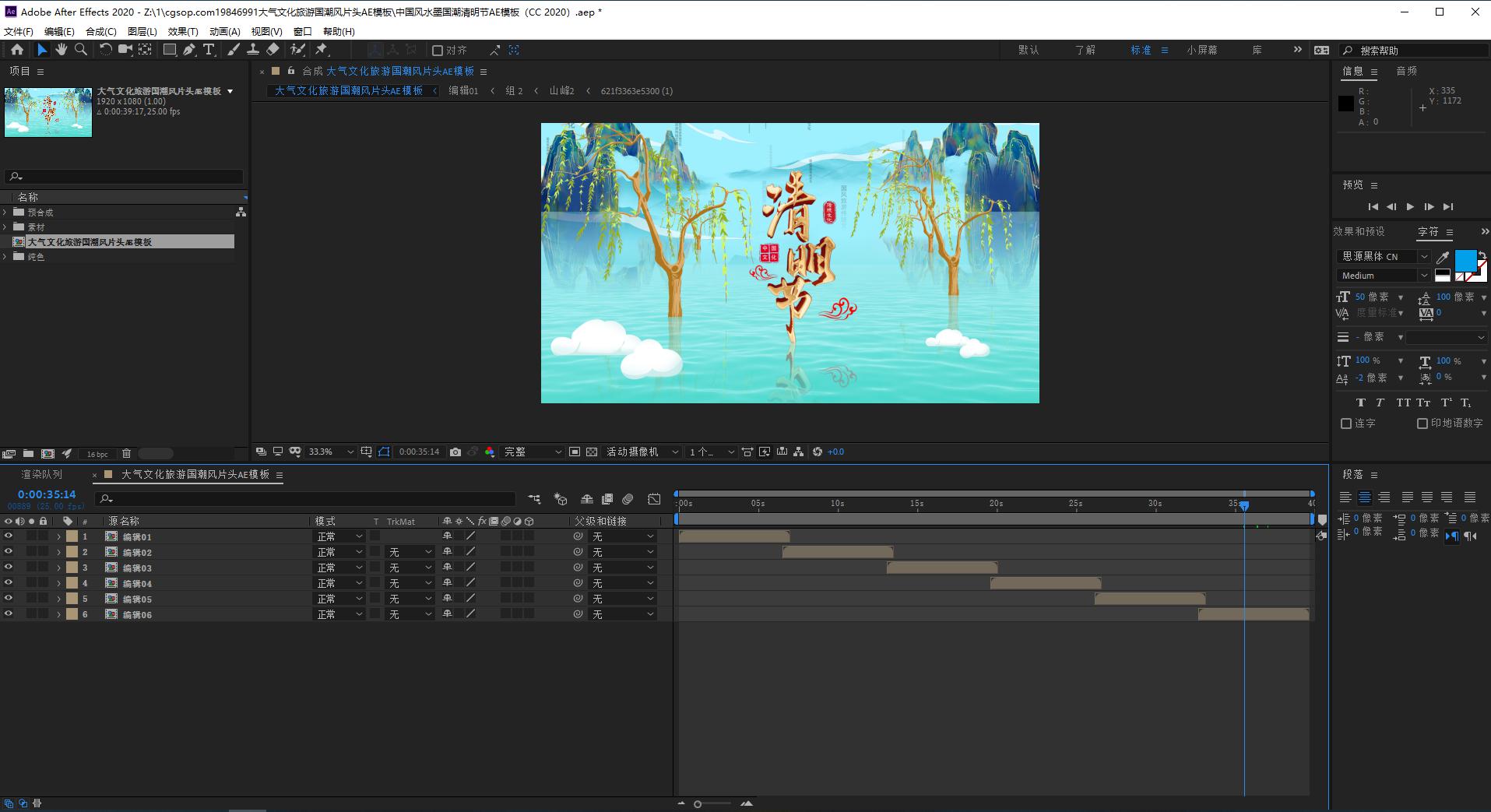The image size is (1491, 812).
Task: Click the blue fill color swatch
Action: point(1465,260)
